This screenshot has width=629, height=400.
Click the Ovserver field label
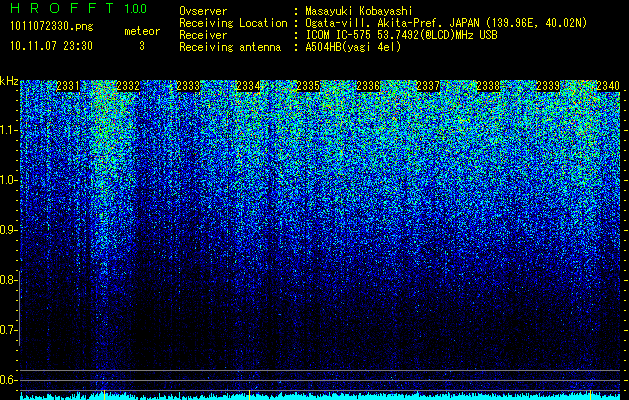point(203,11)
